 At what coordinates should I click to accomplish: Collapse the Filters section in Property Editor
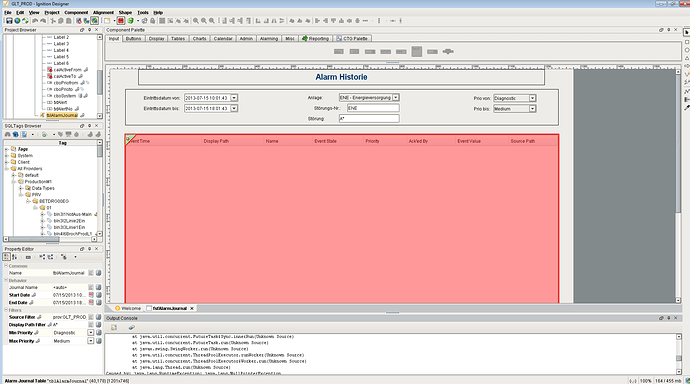pyautogui.click(x=6, y=310)
